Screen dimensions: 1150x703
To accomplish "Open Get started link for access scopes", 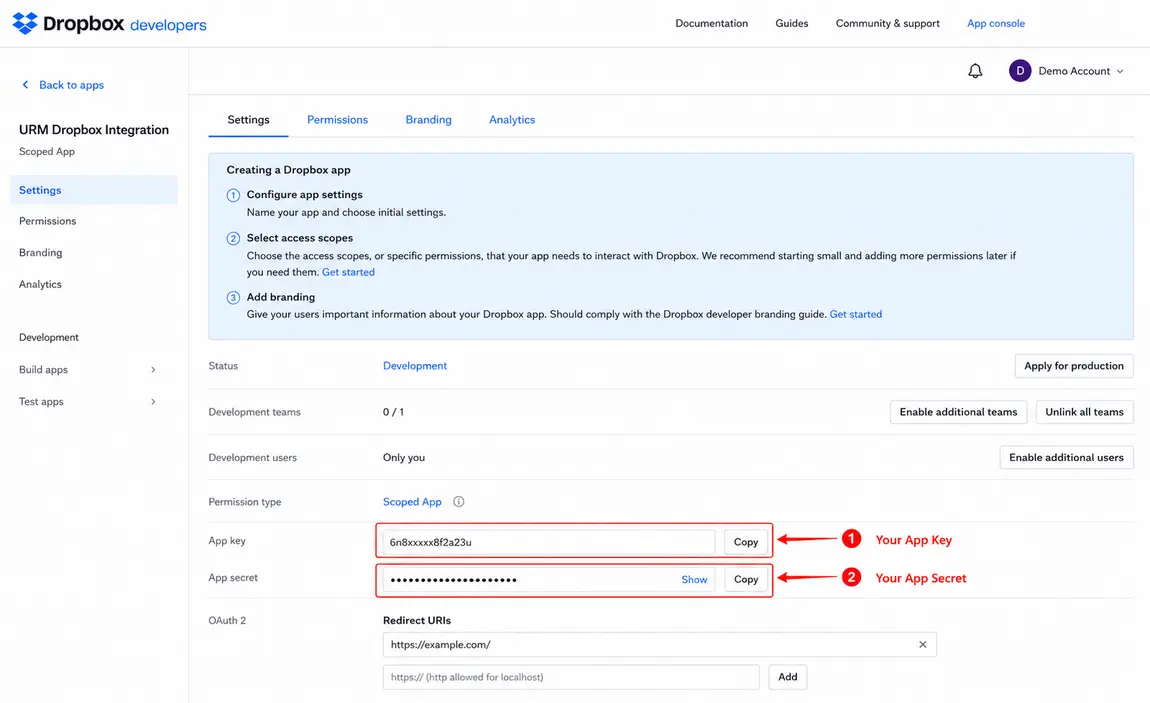I will tap(348, 272).
